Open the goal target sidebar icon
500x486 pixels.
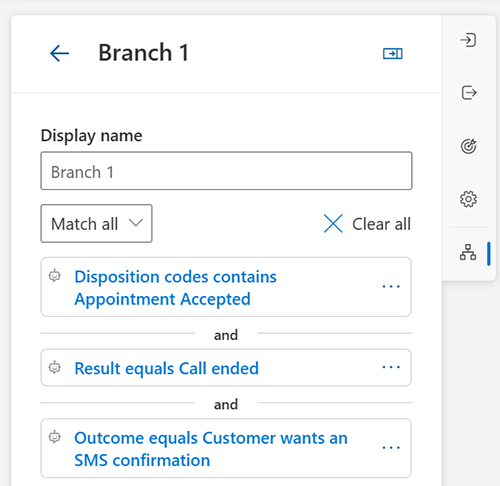coord(469,146)
